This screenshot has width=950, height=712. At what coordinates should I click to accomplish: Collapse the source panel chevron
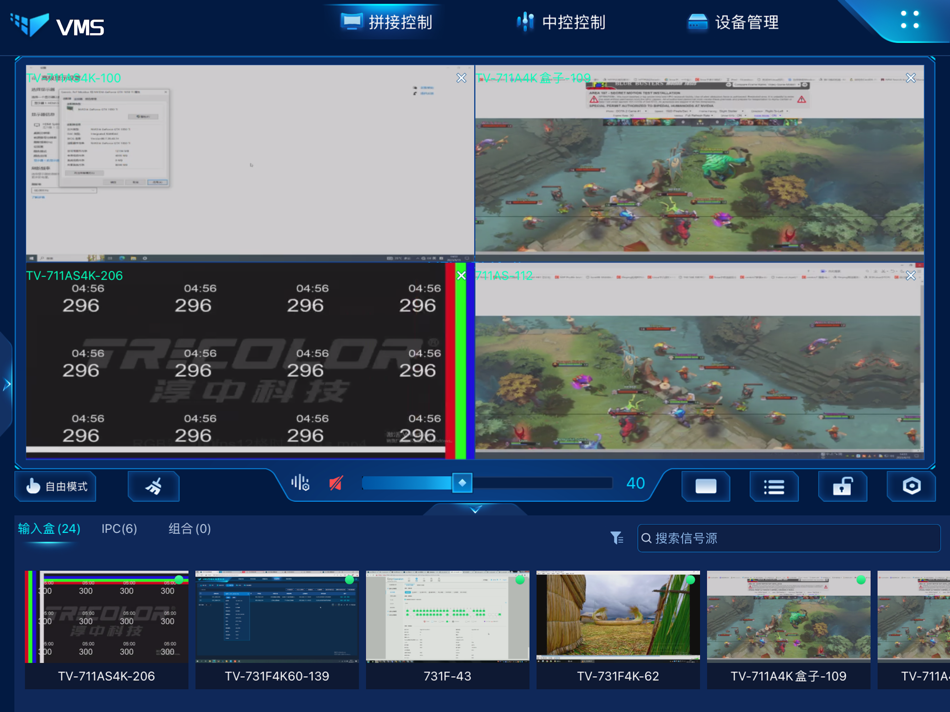click(476, 510)
